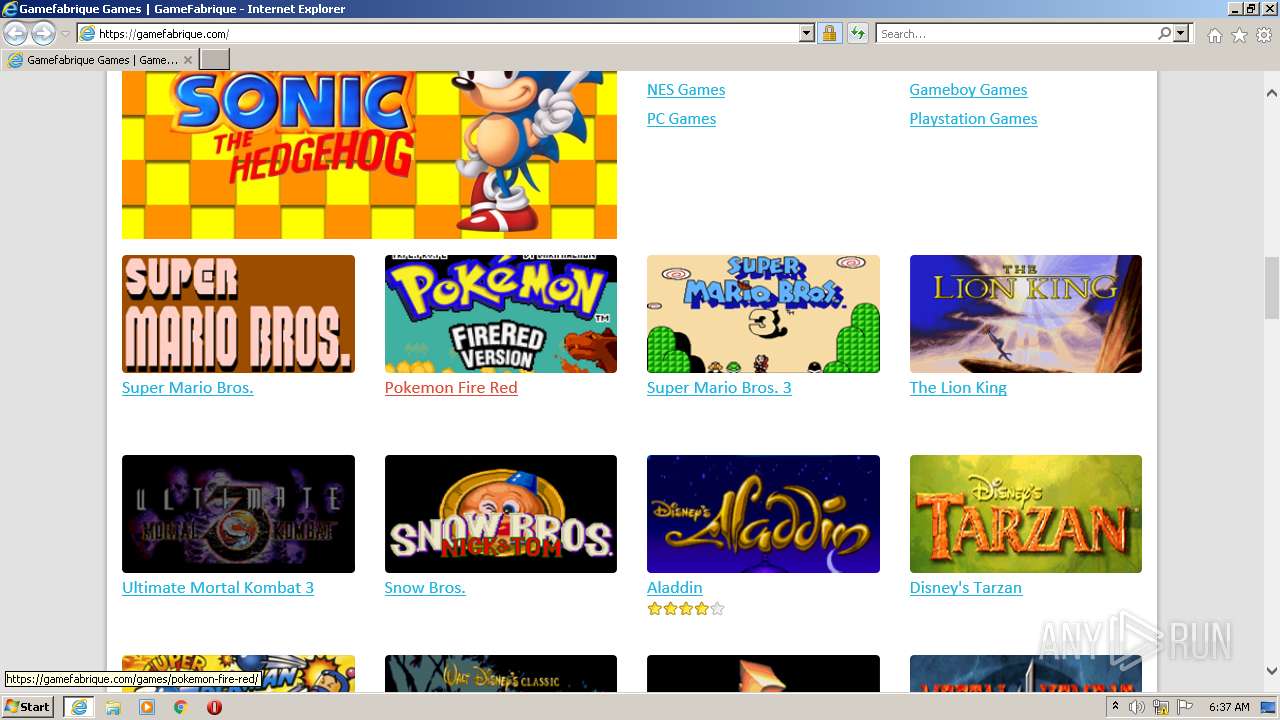Click the Aladdin star rating
1280x720 pixels.
tap(686, 608)
